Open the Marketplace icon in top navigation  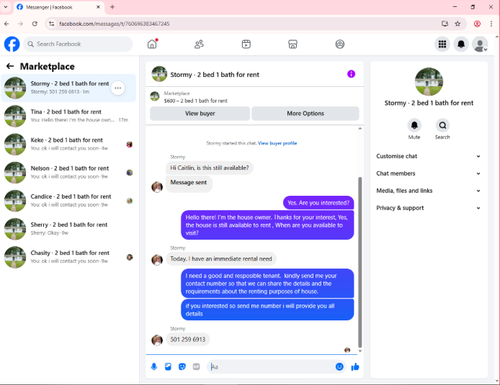[x=293, y=44]
